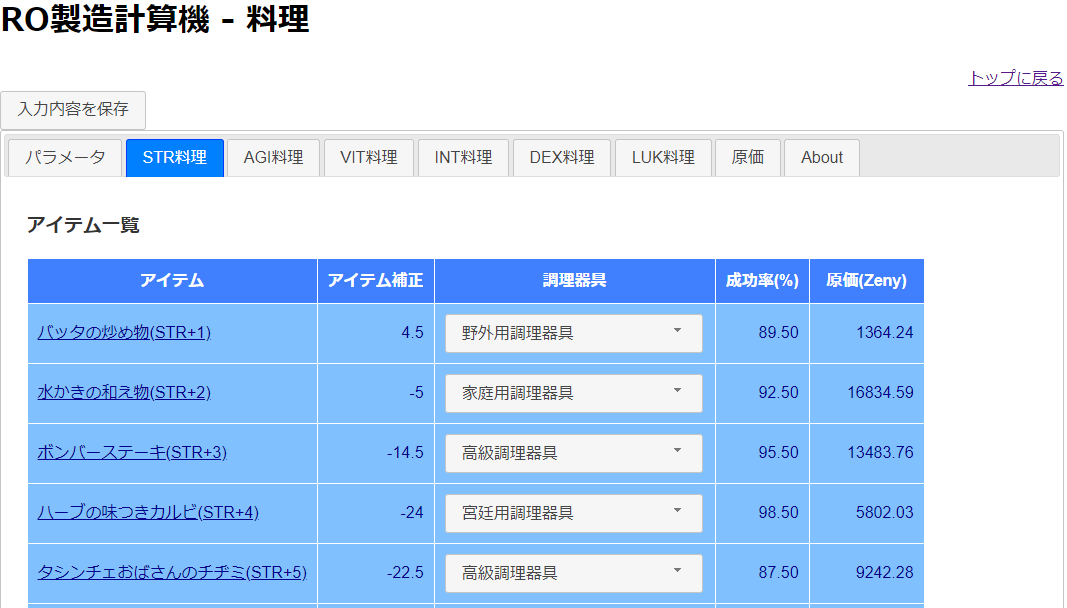The height and width of the screenshot is (608, 1067).
Task: Show the 原価 tab
Action: 748,157
